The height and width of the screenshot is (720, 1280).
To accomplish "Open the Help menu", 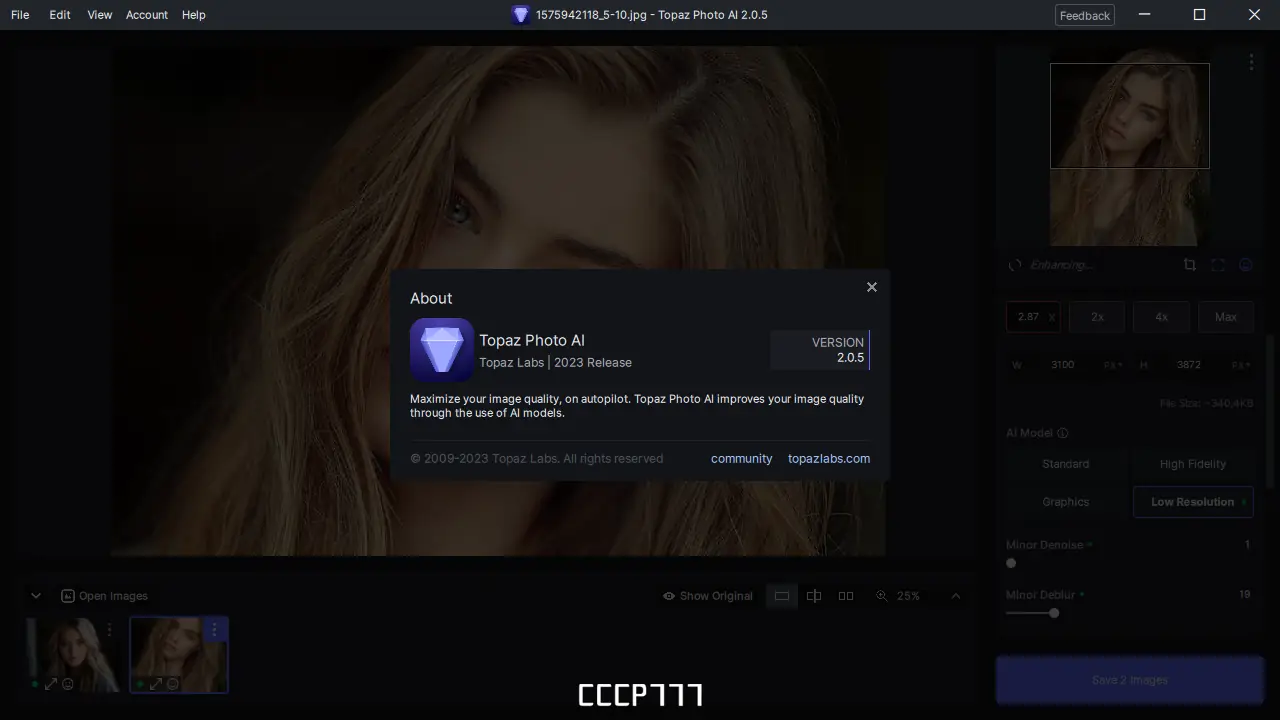I will (x=194, y=15).
